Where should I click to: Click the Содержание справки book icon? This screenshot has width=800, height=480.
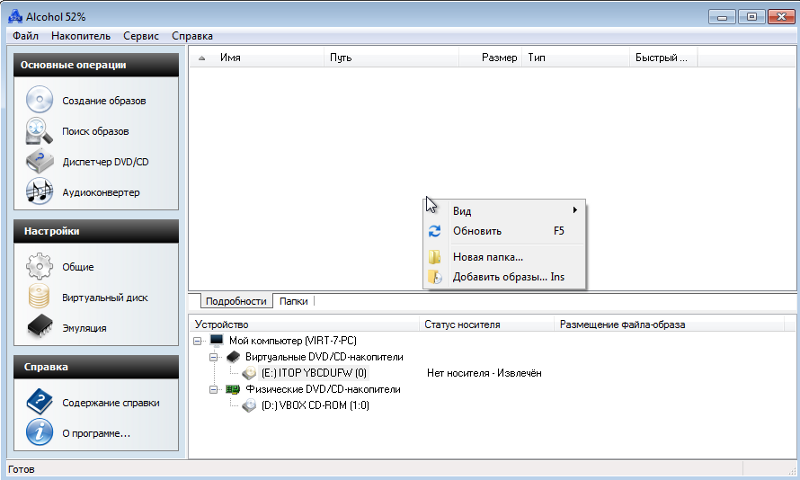(39, 401)
